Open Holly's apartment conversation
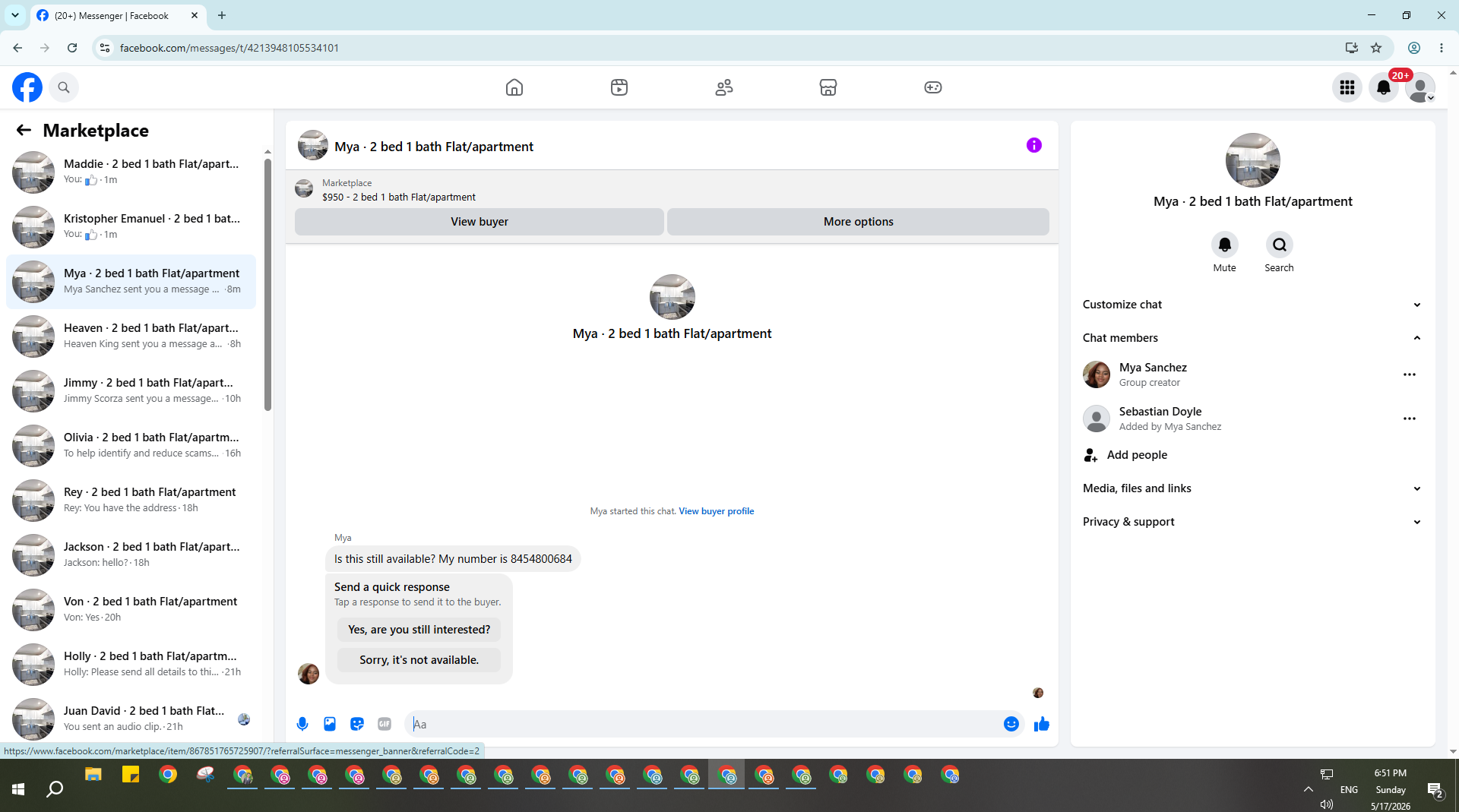Viewport: 1459px width, 812px height. [x=131, y=664]
